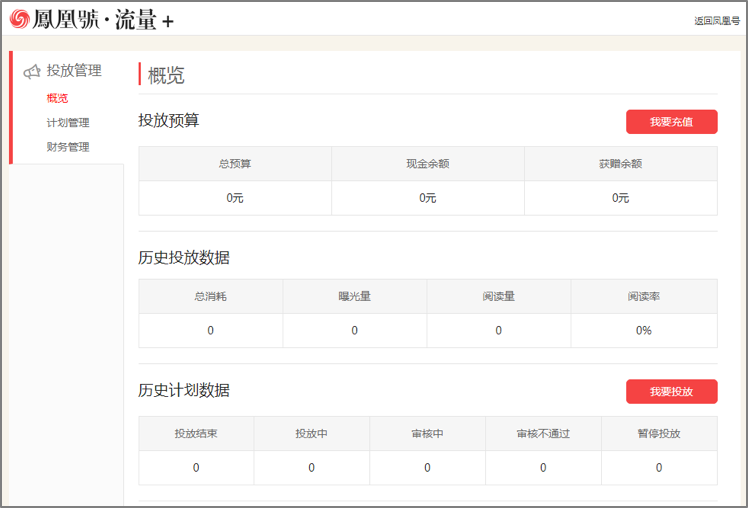Image resolution: width=748 pixels, height=508 pixels.
Task: Click the megaphone icon beside 投放管理
Action: tap(32, 71)
